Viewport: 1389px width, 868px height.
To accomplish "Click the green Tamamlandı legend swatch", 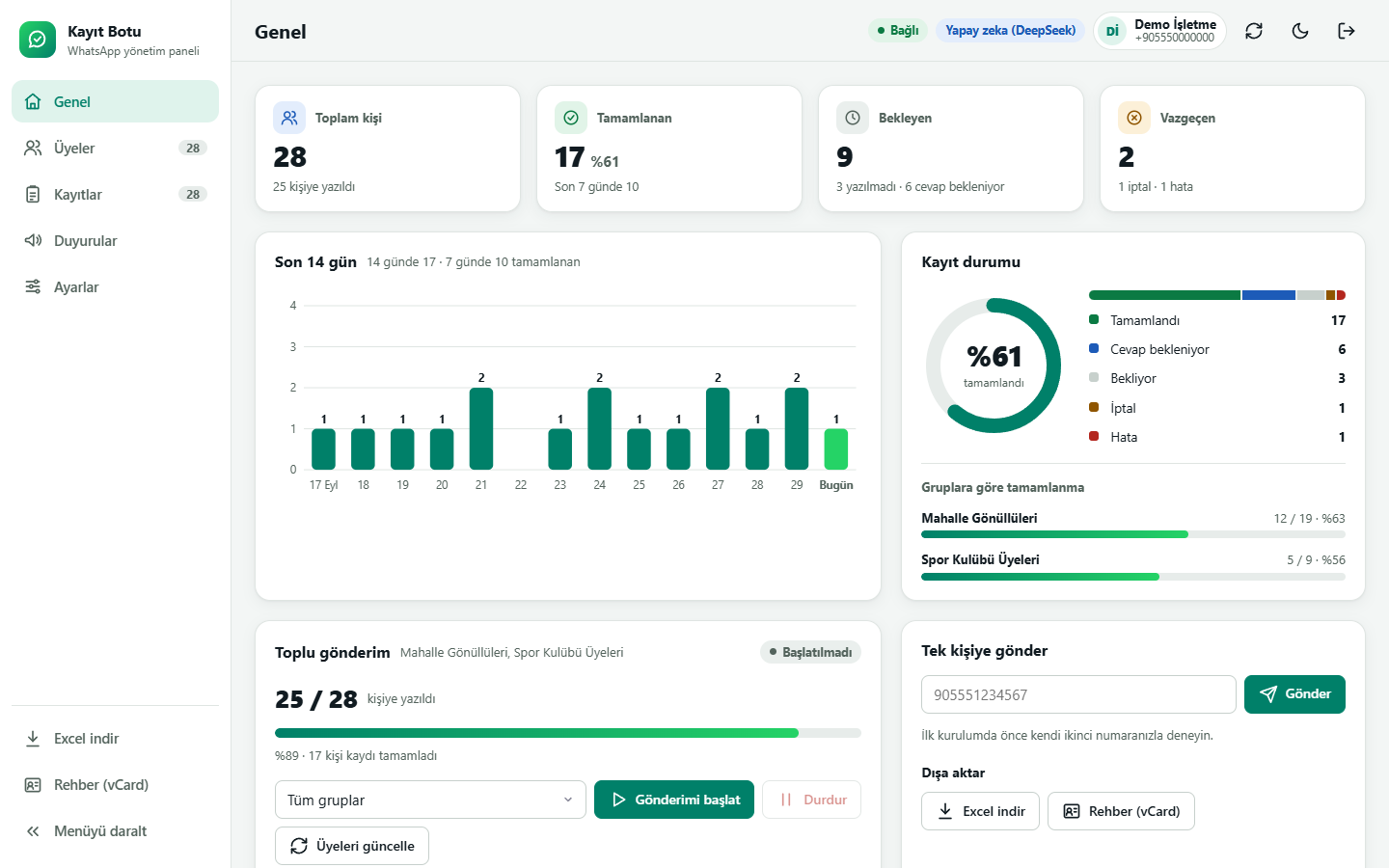I will (x=1094, y=319).
